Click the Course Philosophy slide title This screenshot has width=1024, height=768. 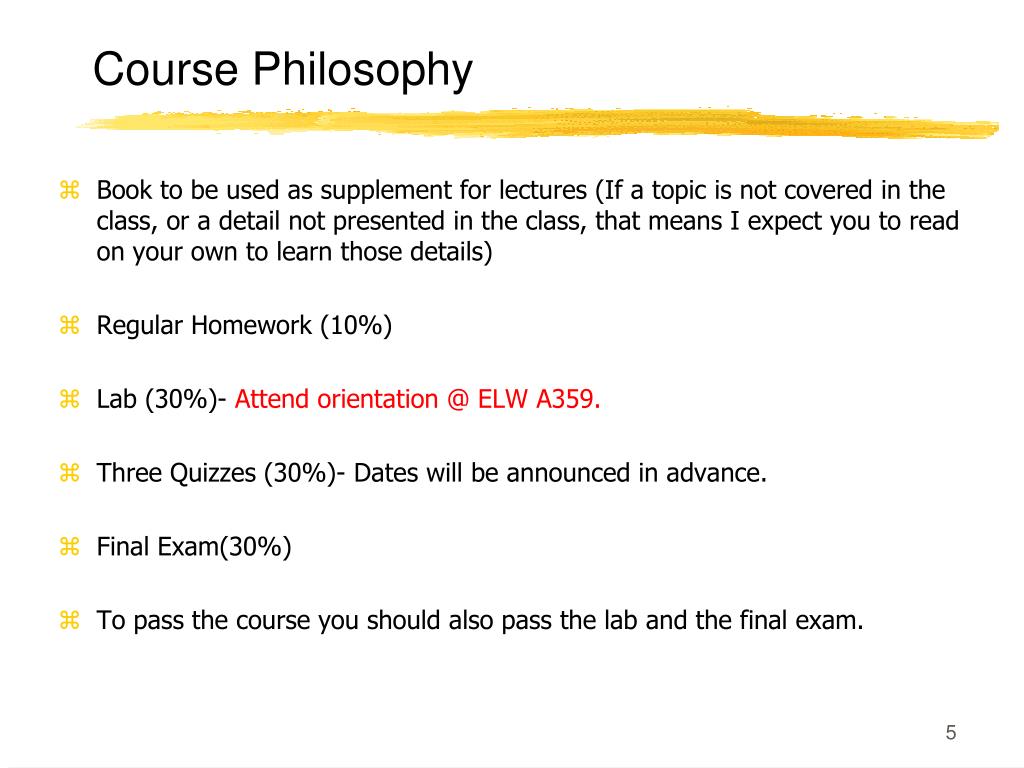283,70
